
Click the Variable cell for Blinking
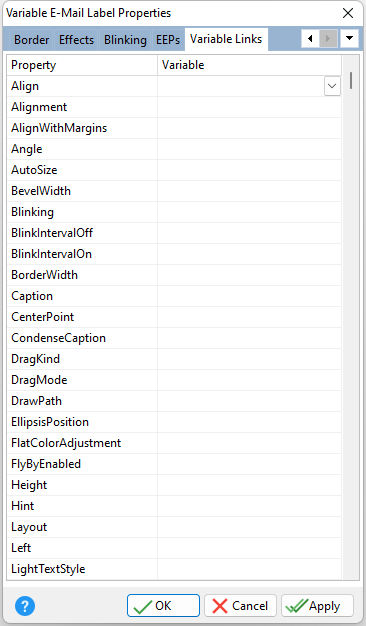[x=249, y=212]
